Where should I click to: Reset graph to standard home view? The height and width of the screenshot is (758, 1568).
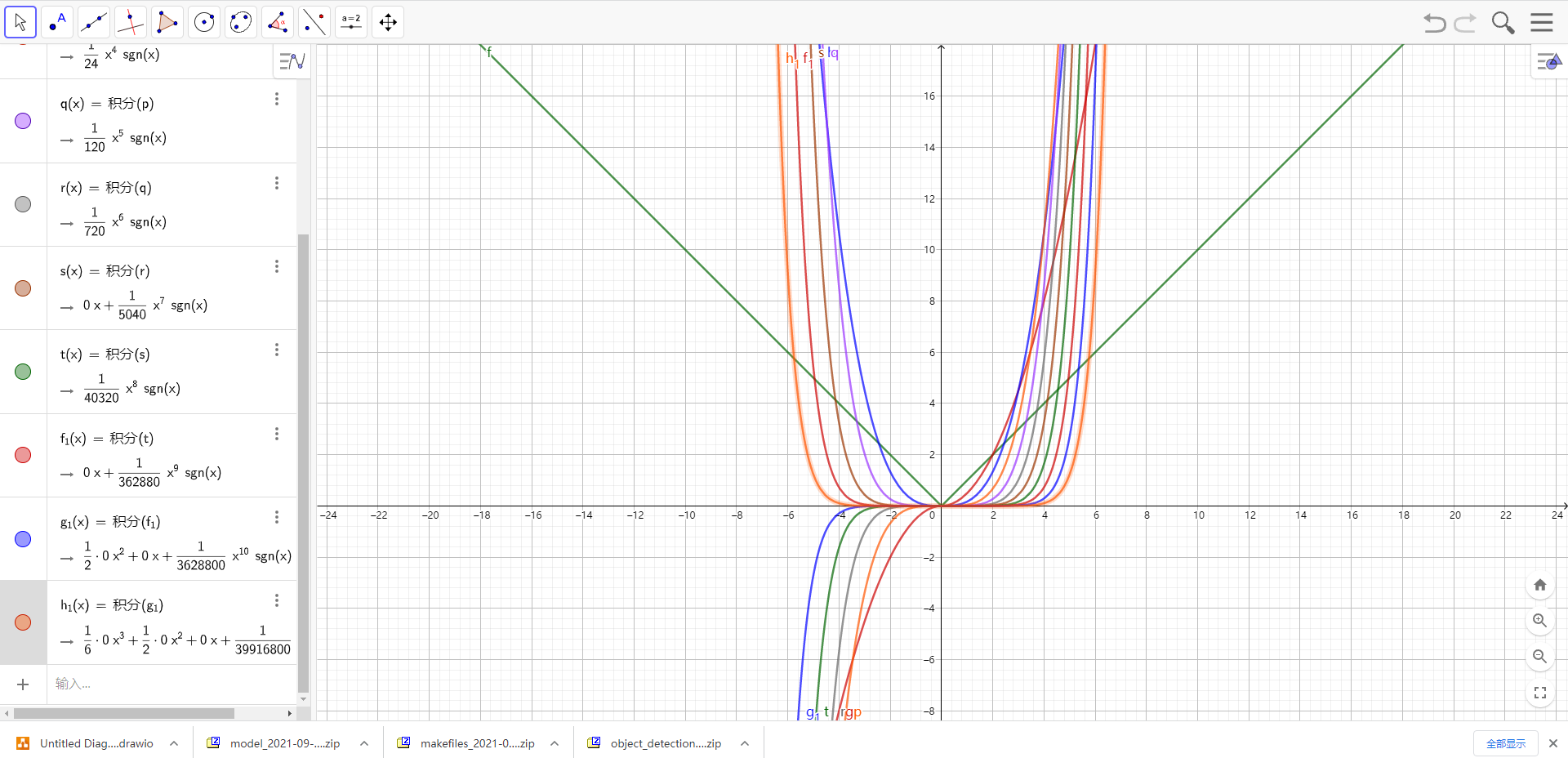[x=1540, y=585]
